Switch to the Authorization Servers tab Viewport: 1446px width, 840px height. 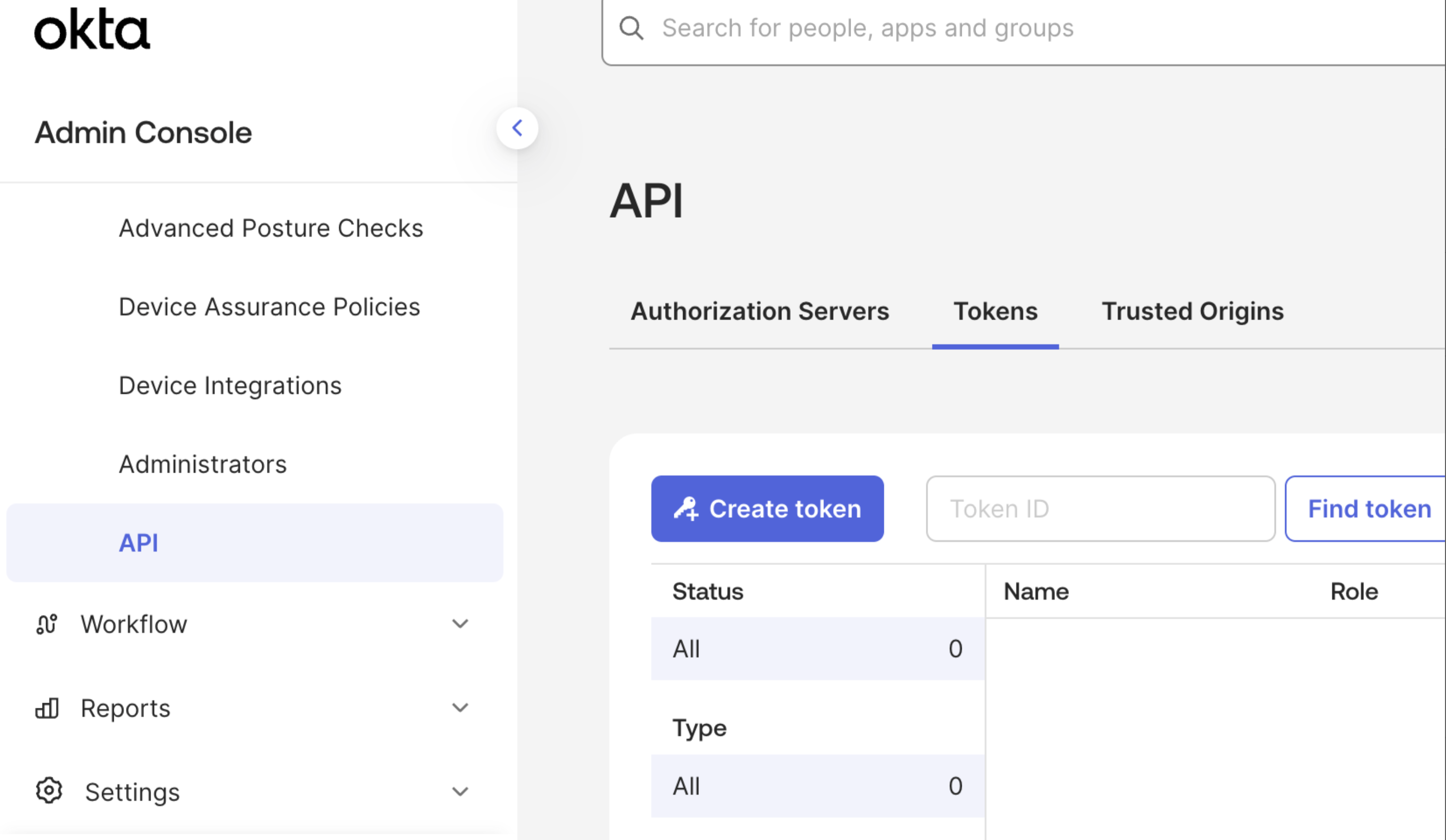(760, 311)
